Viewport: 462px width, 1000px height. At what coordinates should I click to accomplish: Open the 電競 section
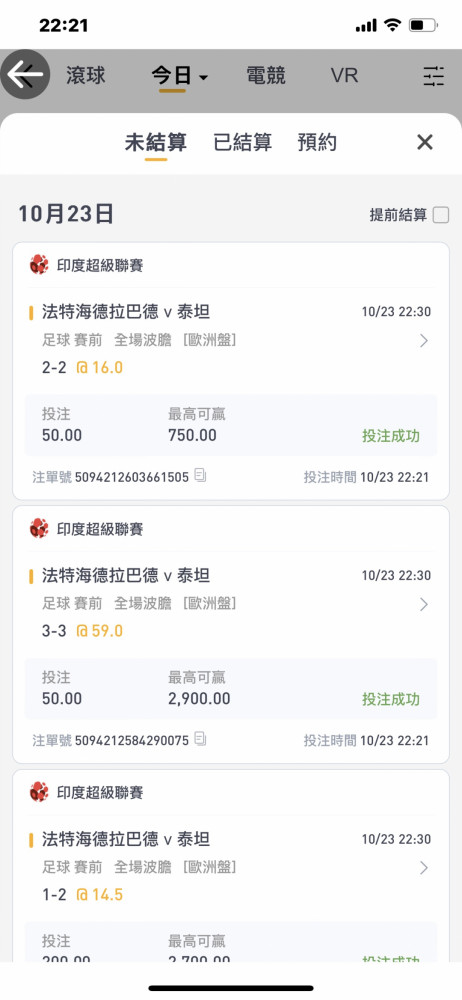(x=265, y=76)
